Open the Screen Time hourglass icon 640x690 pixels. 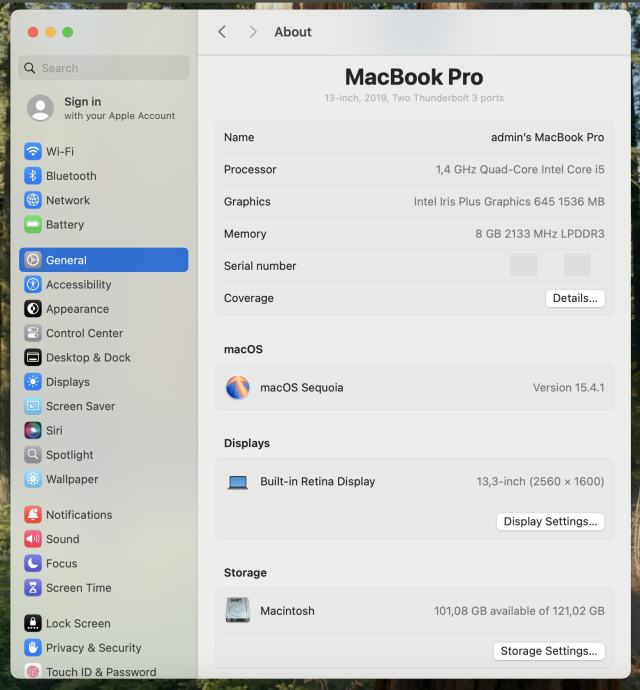(x=33, y=587)
